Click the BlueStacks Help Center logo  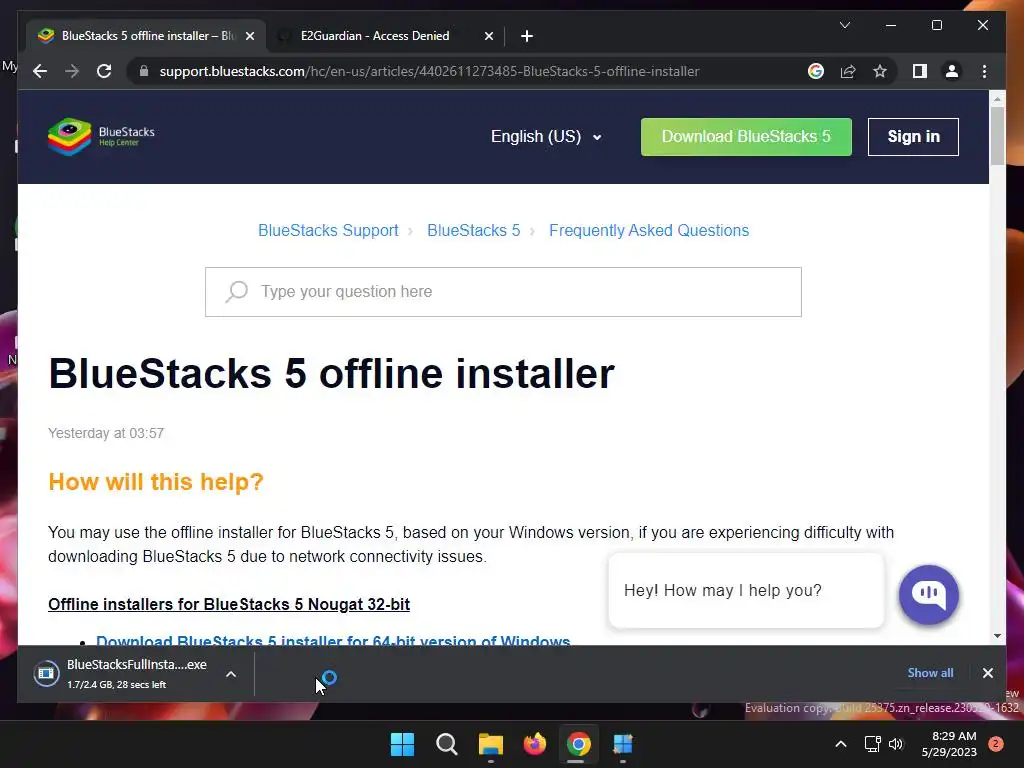point(101,136)
